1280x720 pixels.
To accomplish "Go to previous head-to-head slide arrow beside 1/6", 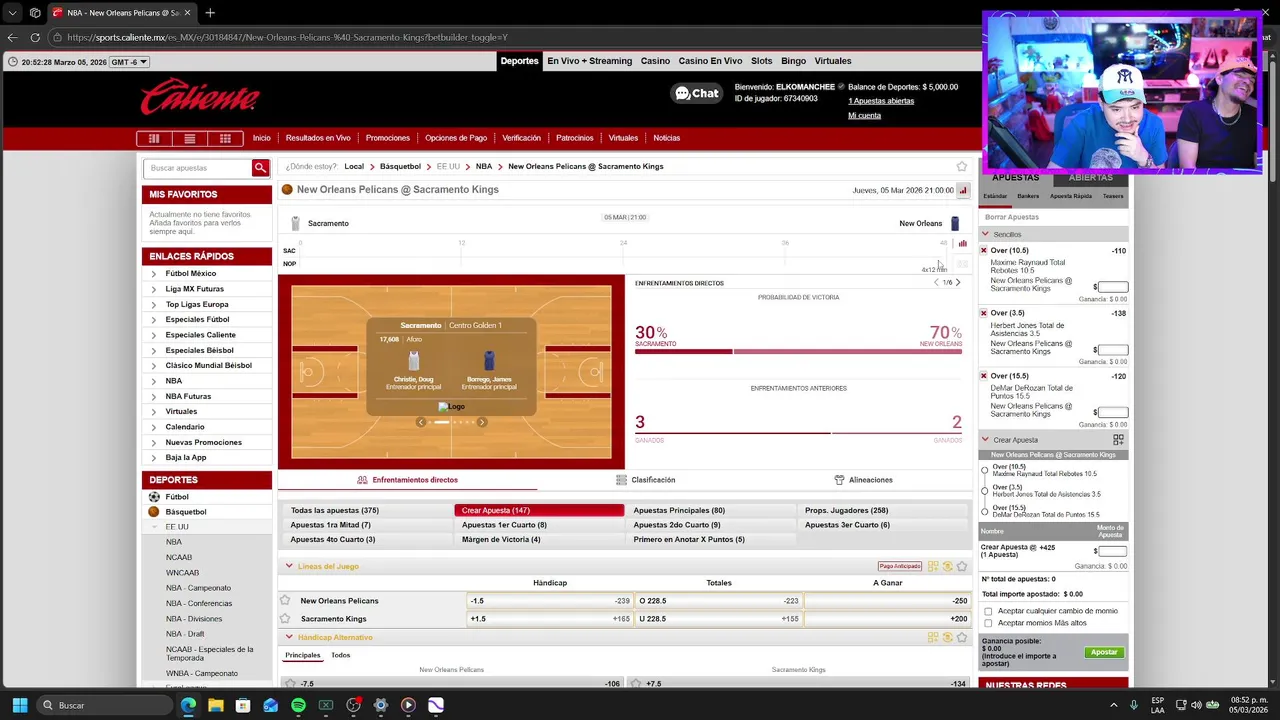I will tap(936, 282).
